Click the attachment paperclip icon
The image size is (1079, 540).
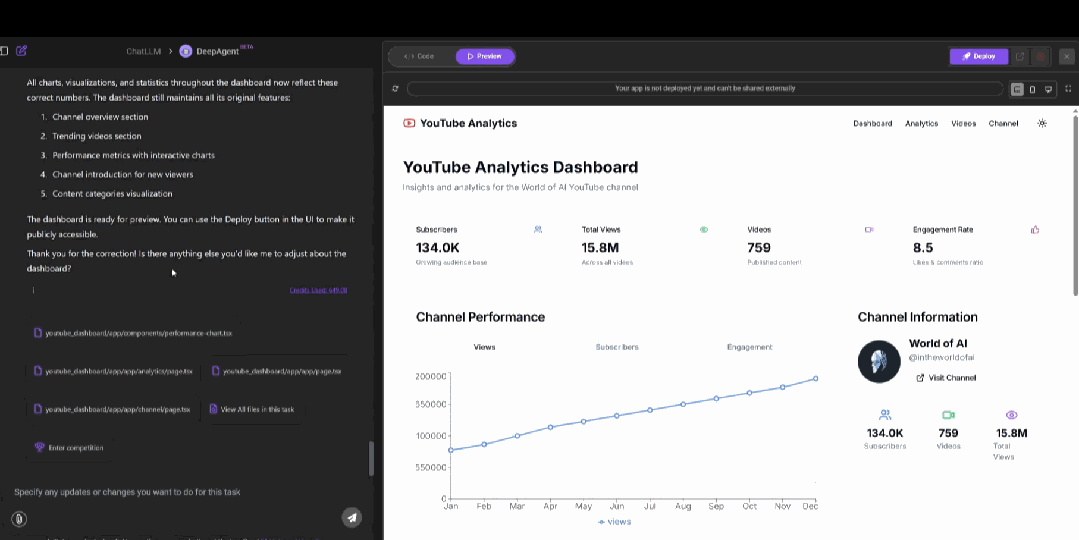[x=19, y=519]
